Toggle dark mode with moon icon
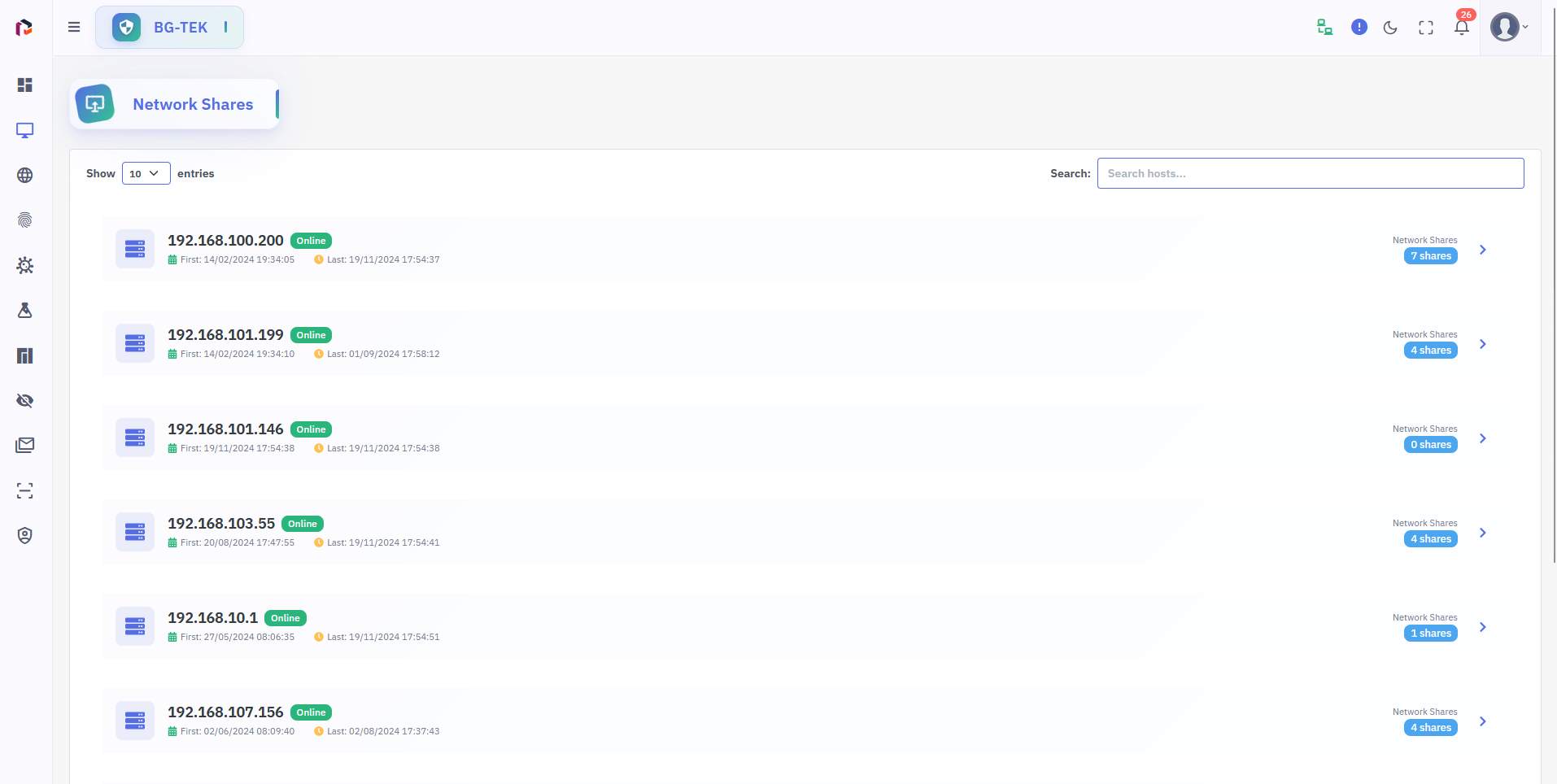Screen dimensions: 1557x784 [x=1390, y=28]
